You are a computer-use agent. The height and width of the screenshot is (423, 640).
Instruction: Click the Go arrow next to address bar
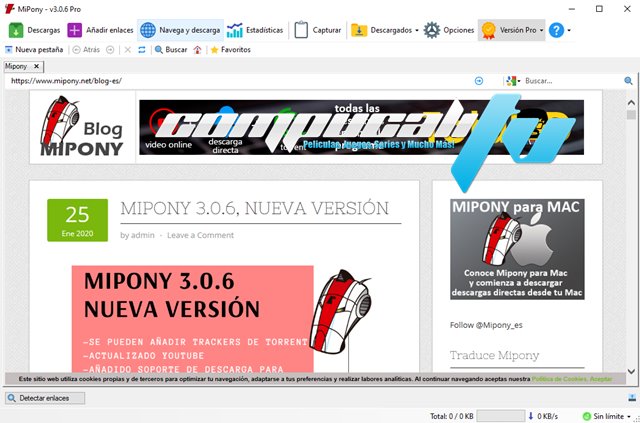(479, 81)
